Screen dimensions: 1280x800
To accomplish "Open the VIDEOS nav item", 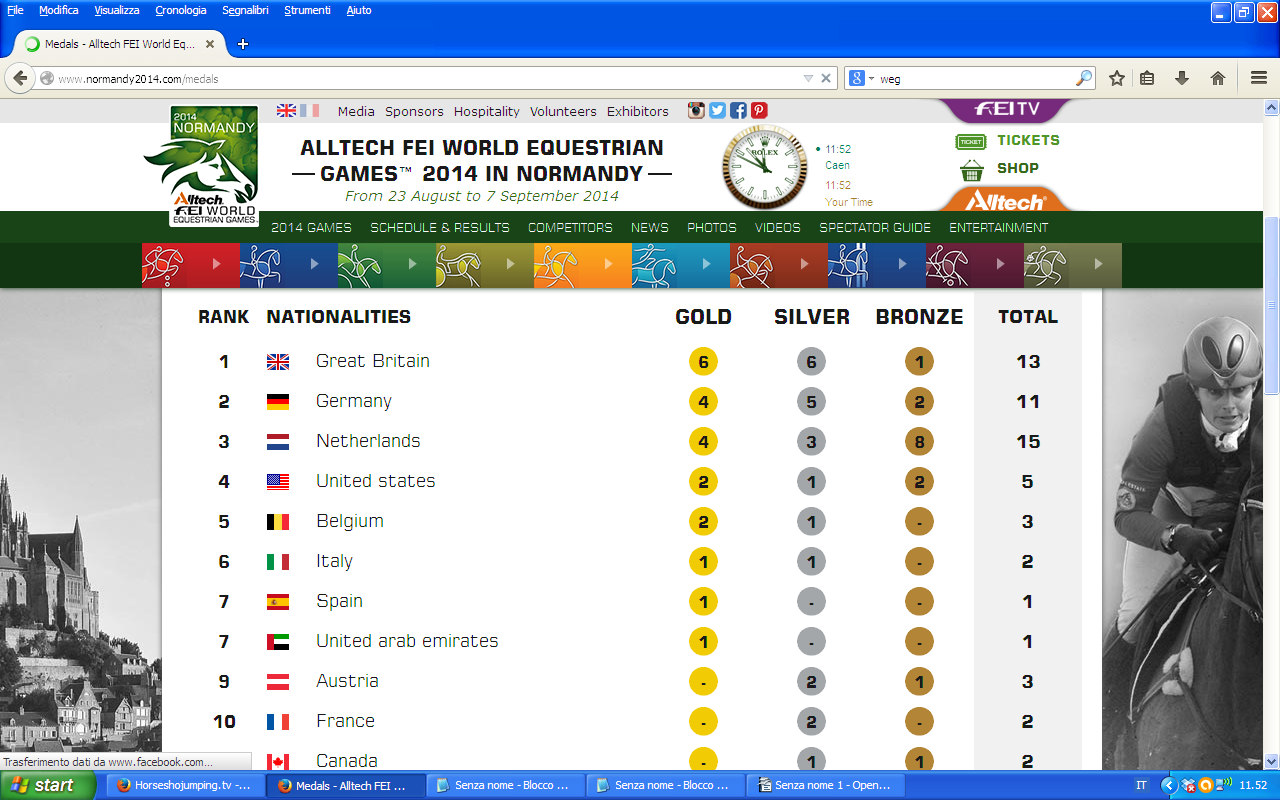I will 778,228.
